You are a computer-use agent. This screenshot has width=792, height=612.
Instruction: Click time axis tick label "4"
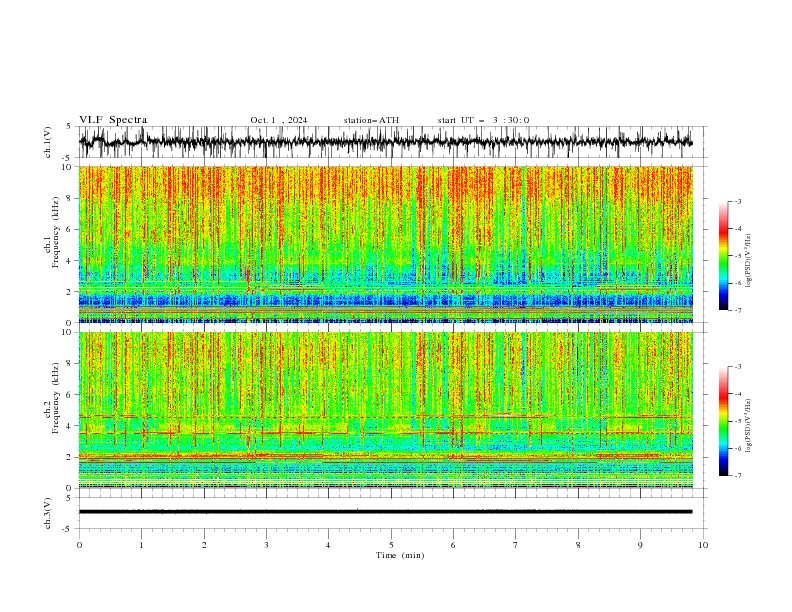click(x=328, y=545)
